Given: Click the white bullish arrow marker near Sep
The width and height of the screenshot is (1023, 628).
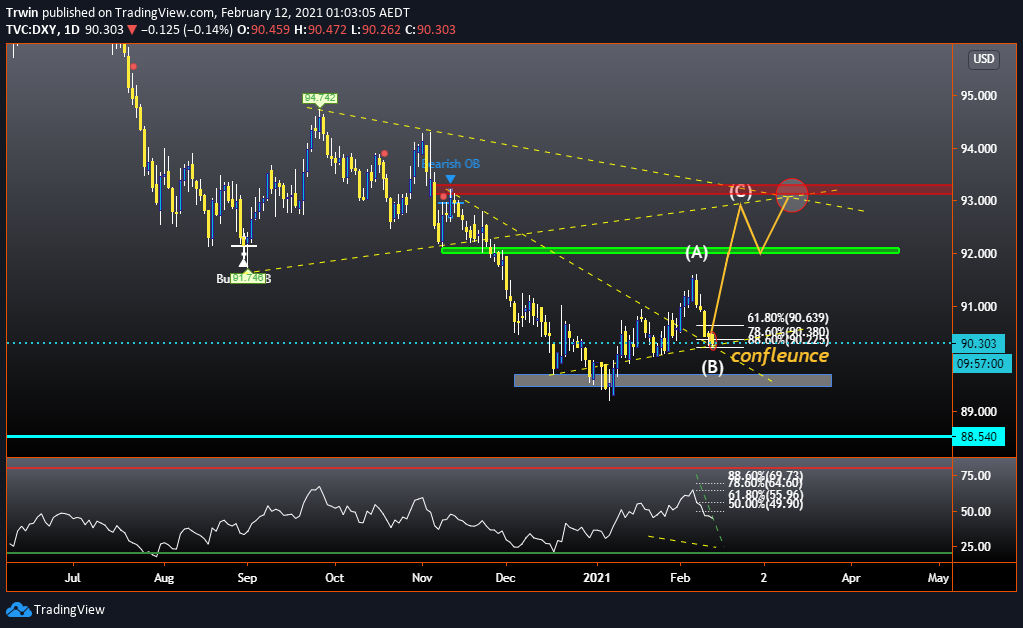Looking at the screenshot, I should pos(244,260).
